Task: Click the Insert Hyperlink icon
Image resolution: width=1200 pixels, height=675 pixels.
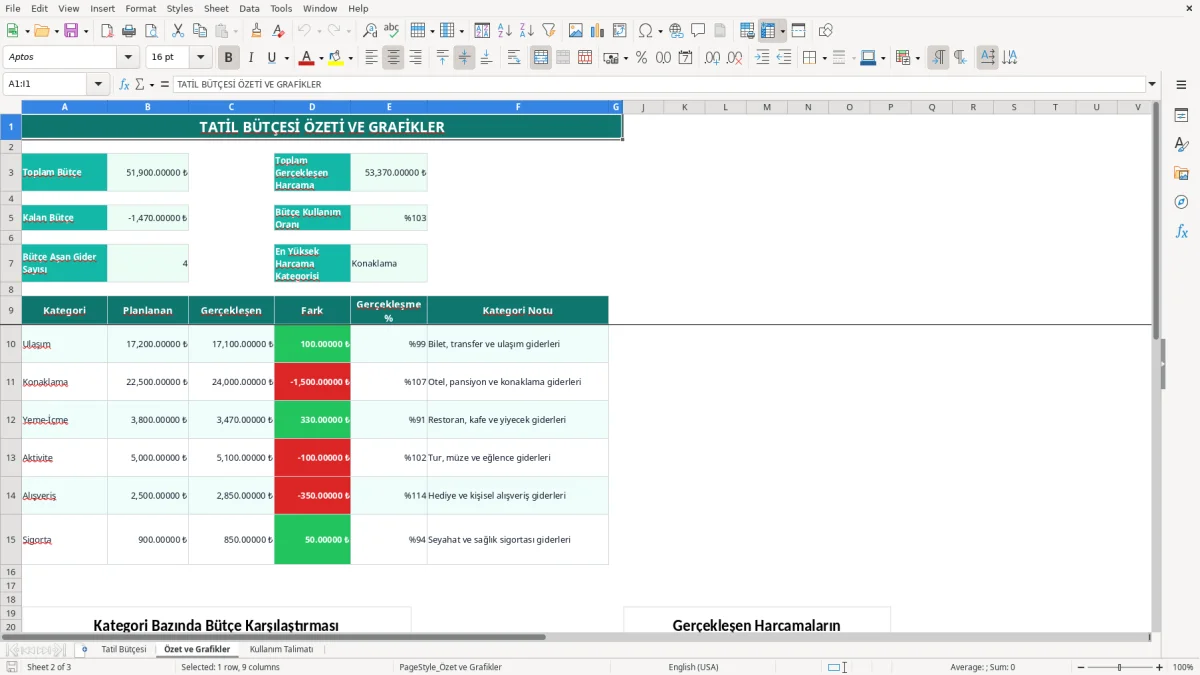Action: coord(676,31)
